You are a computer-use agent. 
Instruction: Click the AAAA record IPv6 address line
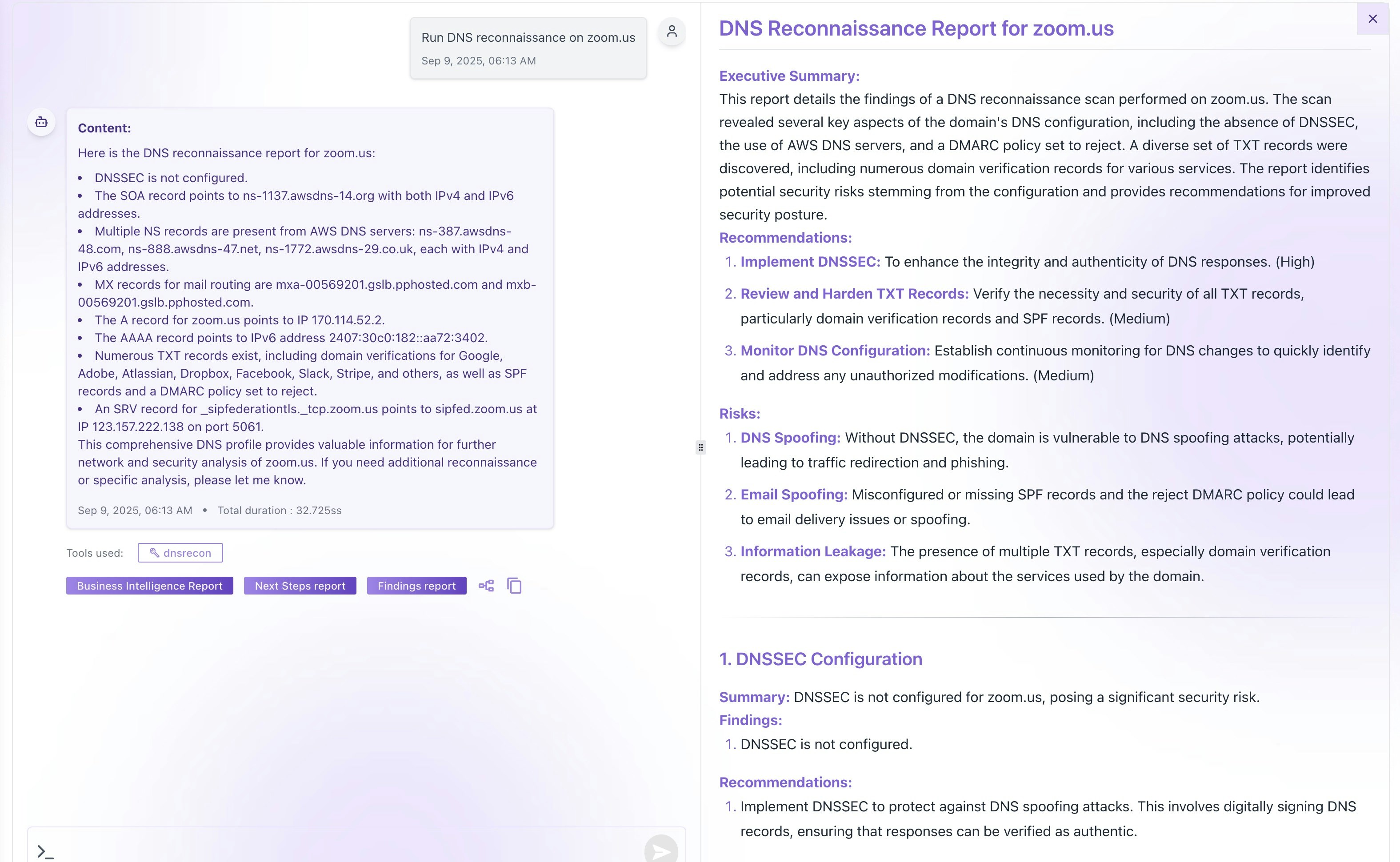291,338
